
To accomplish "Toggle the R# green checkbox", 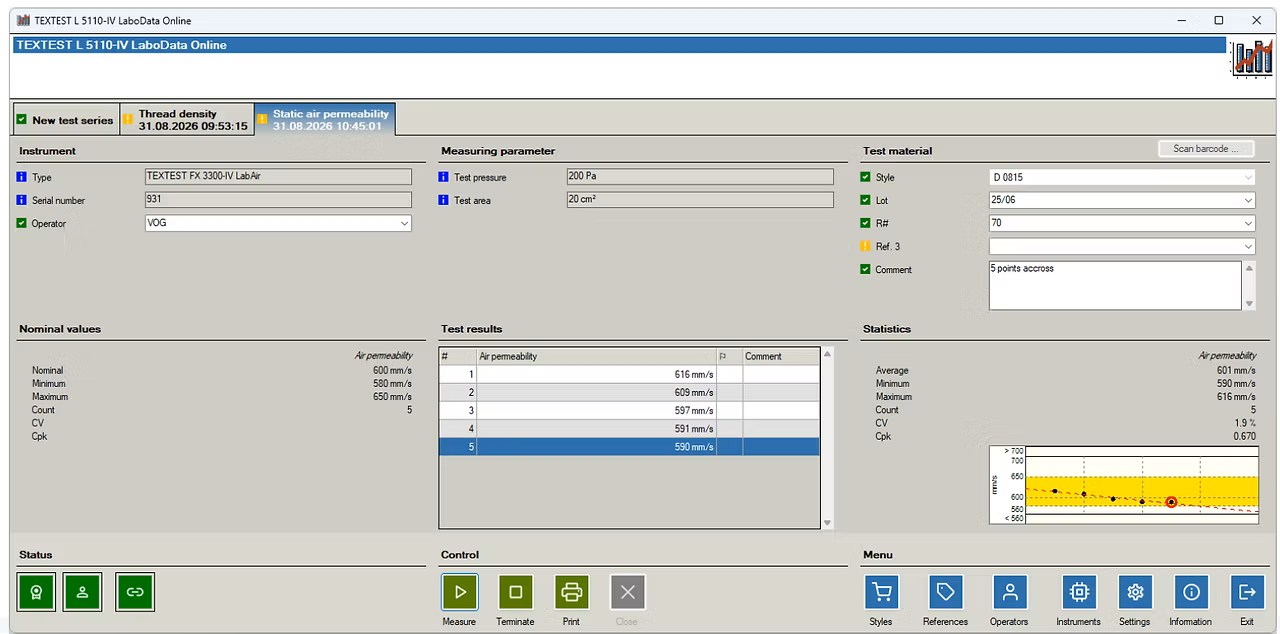I will point(866,223).
